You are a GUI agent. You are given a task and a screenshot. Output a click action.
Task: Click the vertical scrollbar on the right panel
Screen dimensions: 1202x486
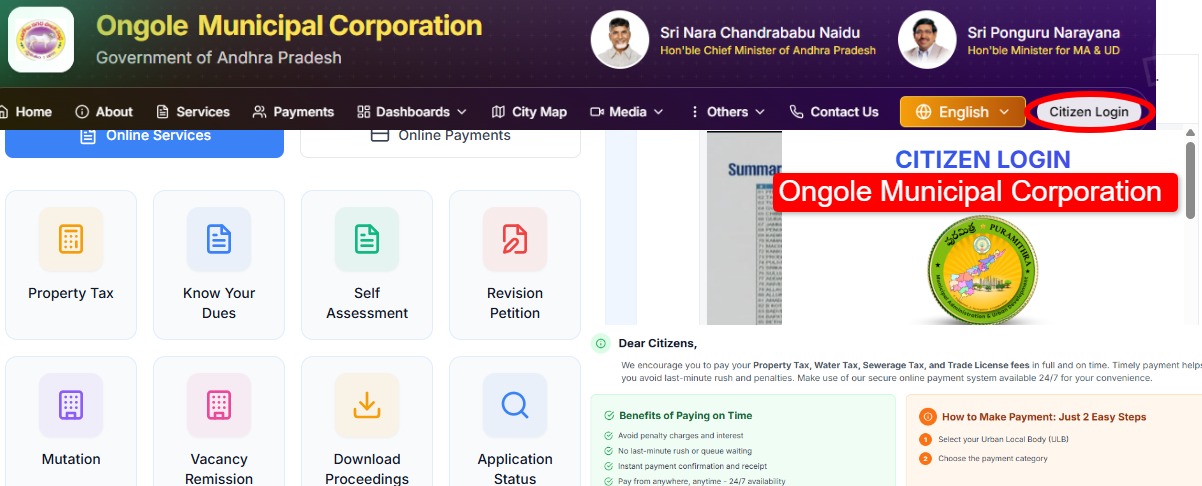[x=1190, y=180]
